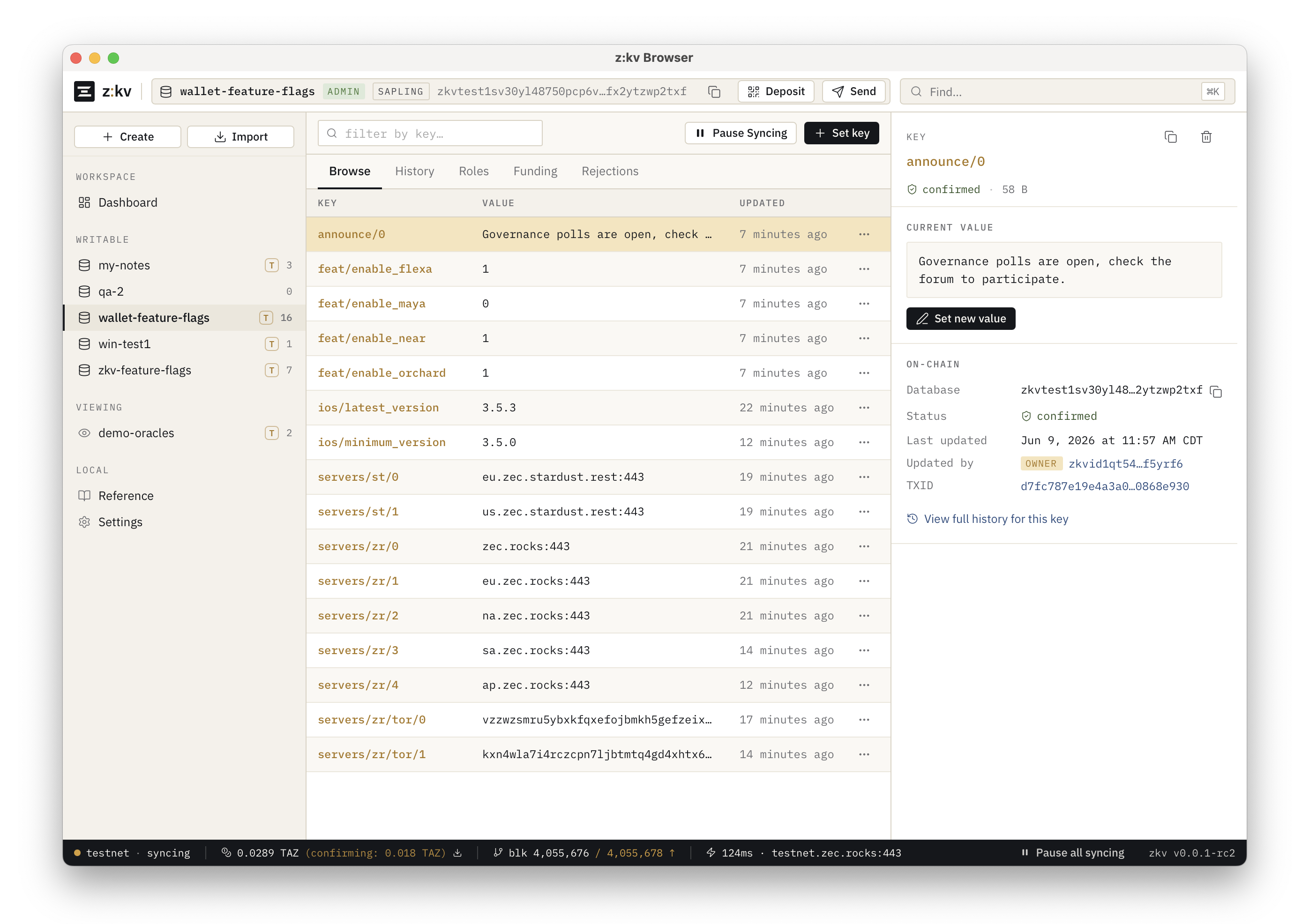Click the lightning latency icon in status bar
The width and height of the screenshot is (1302, 924).
pyautogui.click(x=711, y=853)
